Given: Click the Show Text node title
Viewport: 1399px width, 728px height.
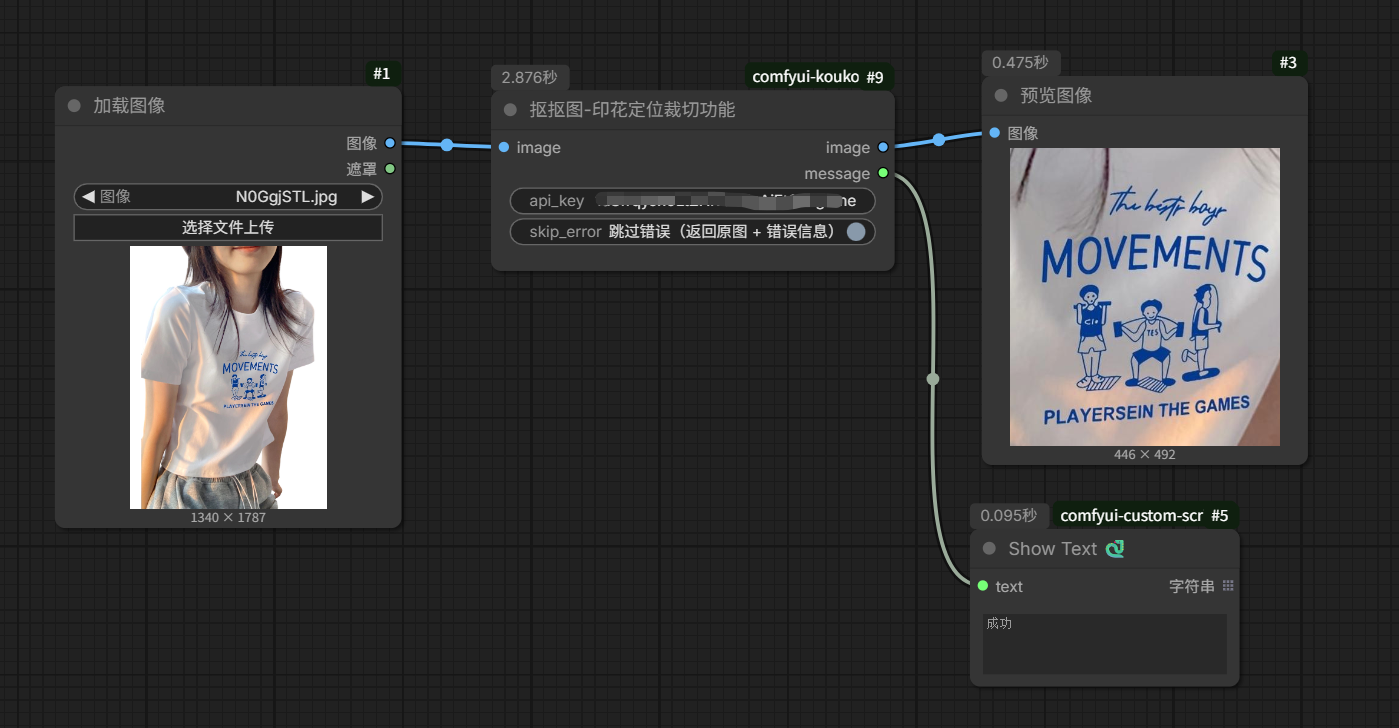Looking at the screenshot, I should tap(1053, 549).
